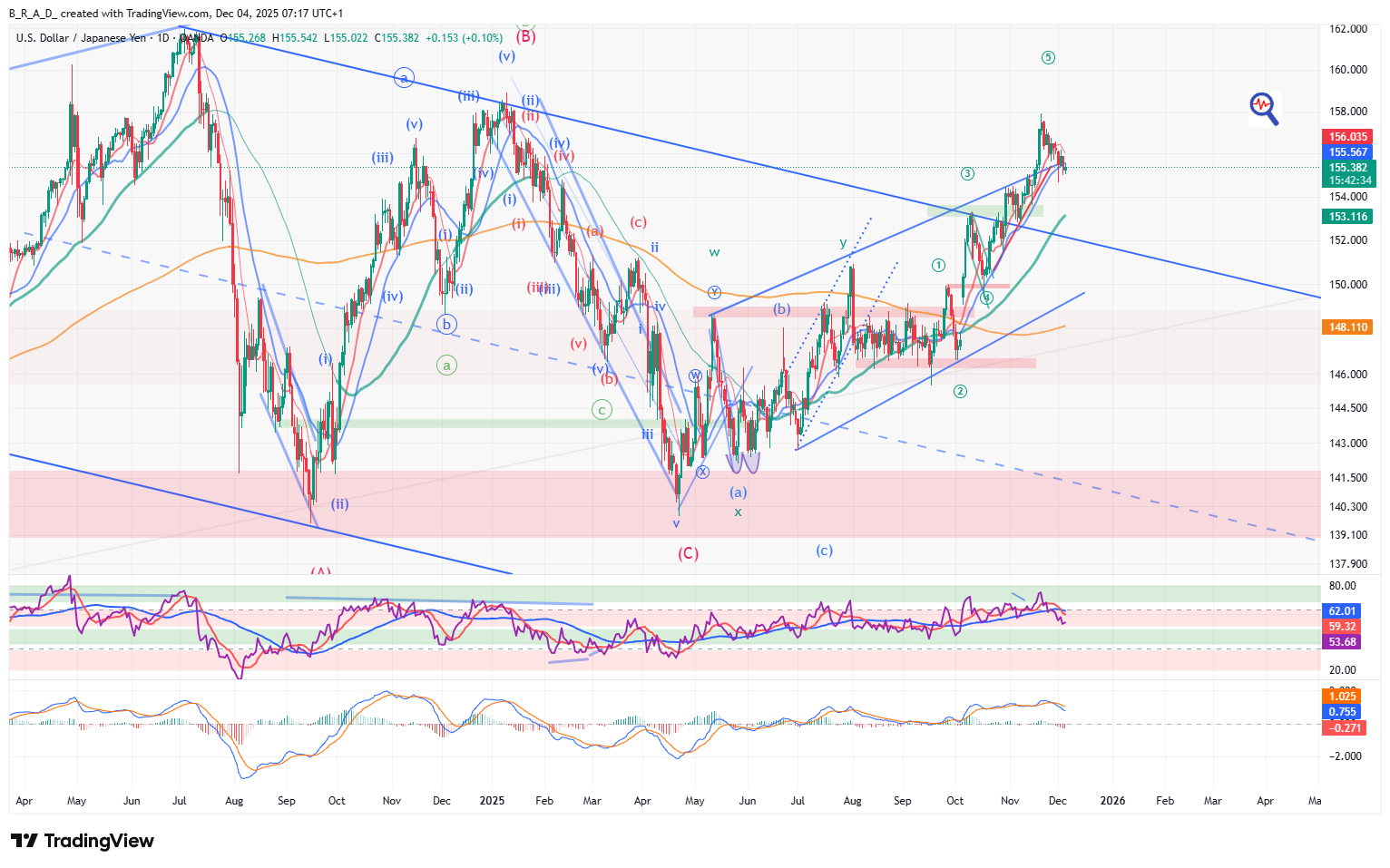This screenshot has width=1390, height=868.
Task: Click the red -0.271 MACD histogram label
Action: point(1344,727)
